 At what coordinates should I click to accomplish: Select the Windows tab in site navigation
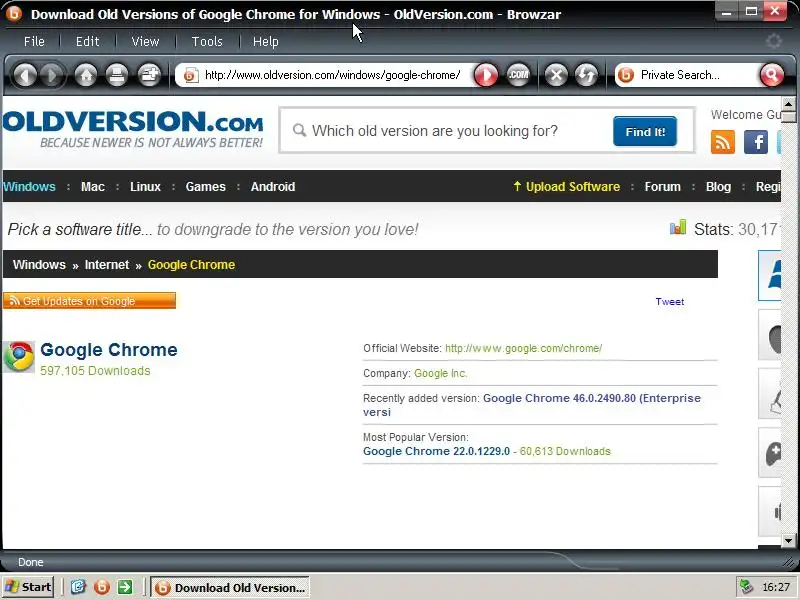point(29,187)
